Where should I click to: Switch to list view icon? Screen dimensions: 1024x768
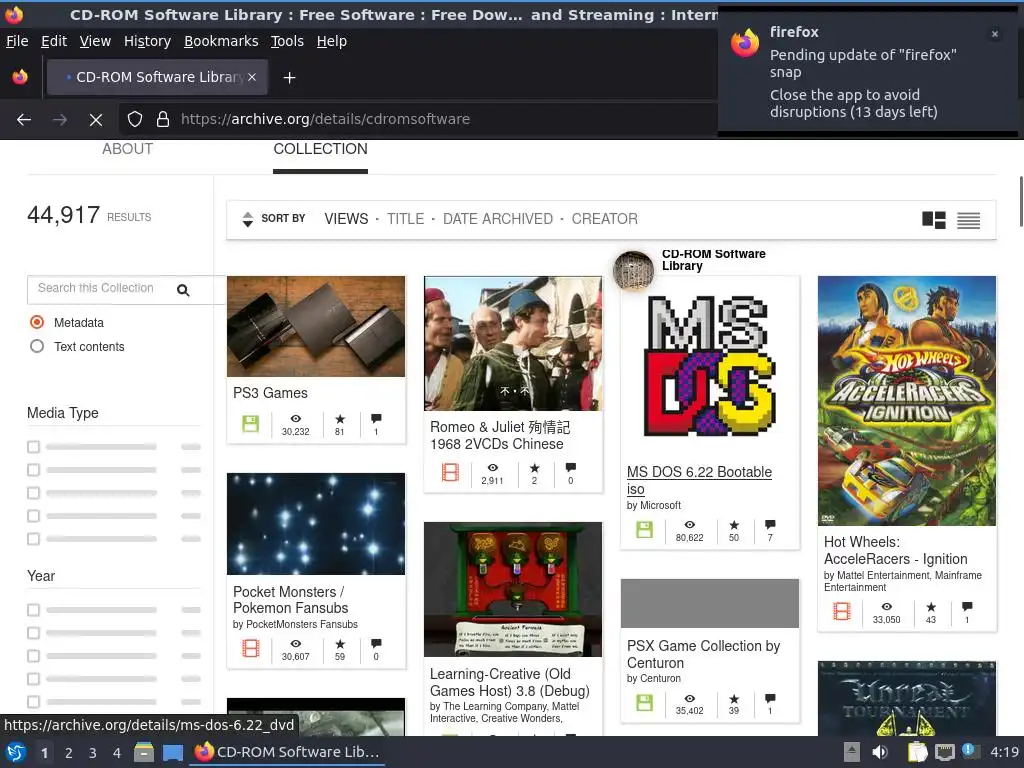[968, 220]
